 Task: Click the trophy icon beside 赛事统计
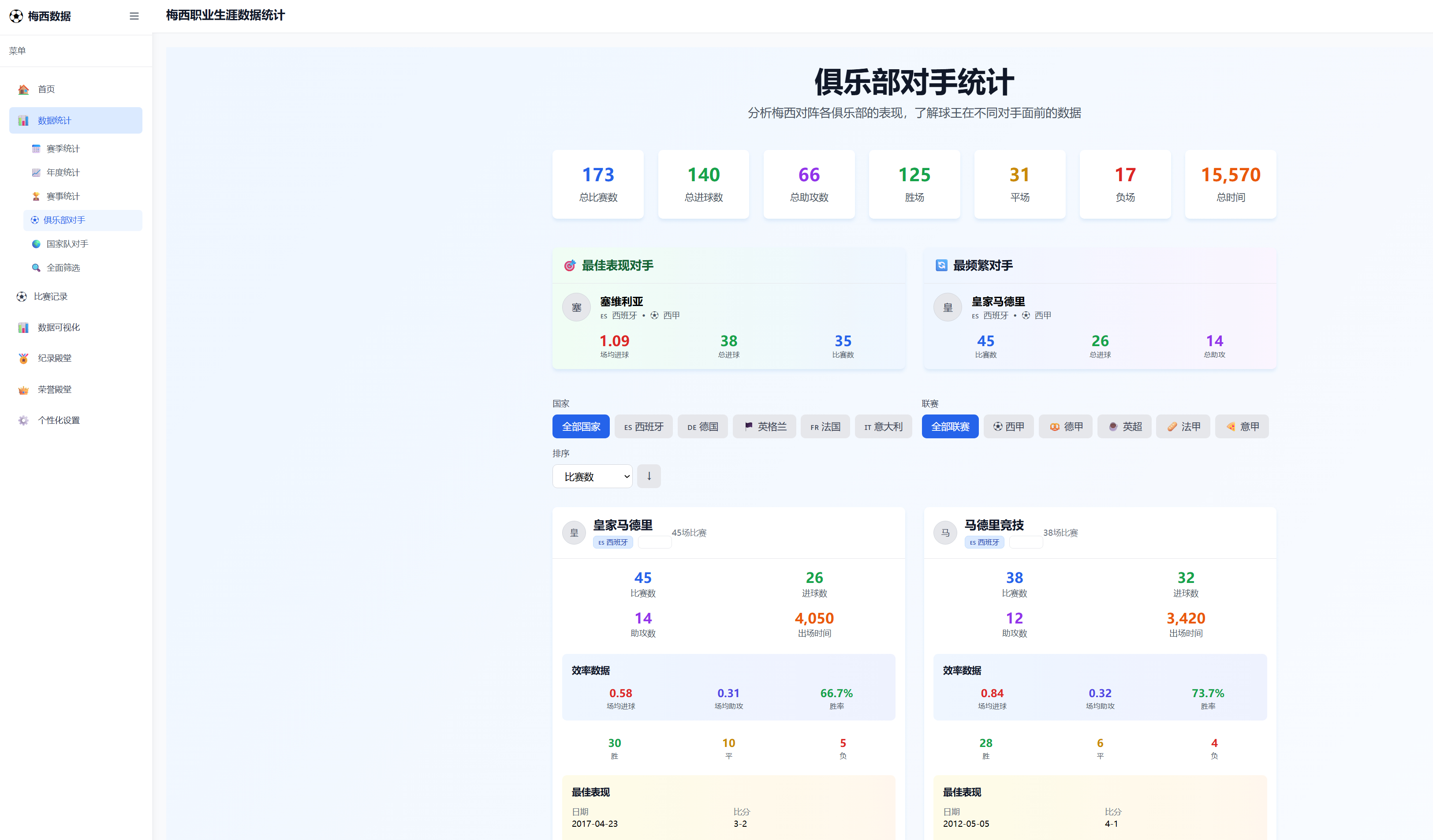tap(36, 197)
